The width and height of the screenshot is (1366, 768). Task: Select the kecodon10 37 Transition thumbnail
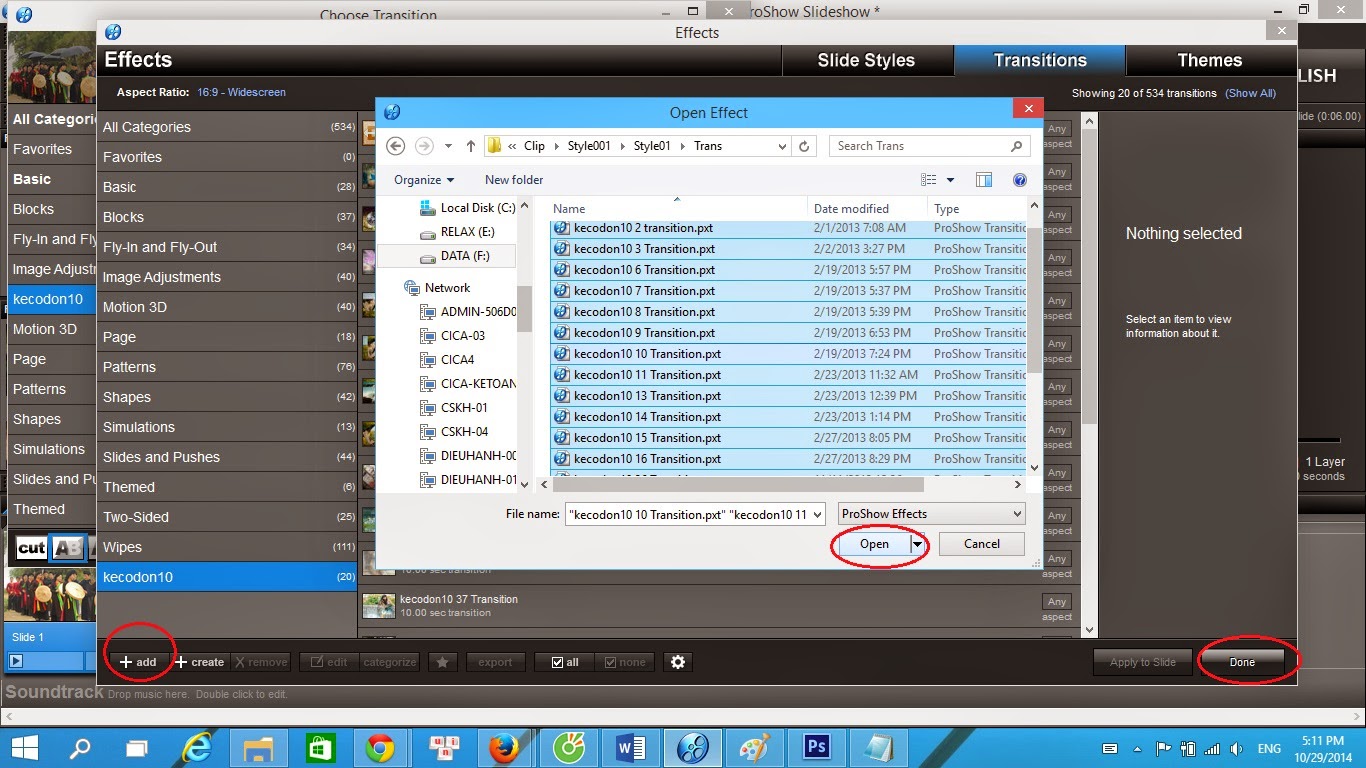pos(379,605)
